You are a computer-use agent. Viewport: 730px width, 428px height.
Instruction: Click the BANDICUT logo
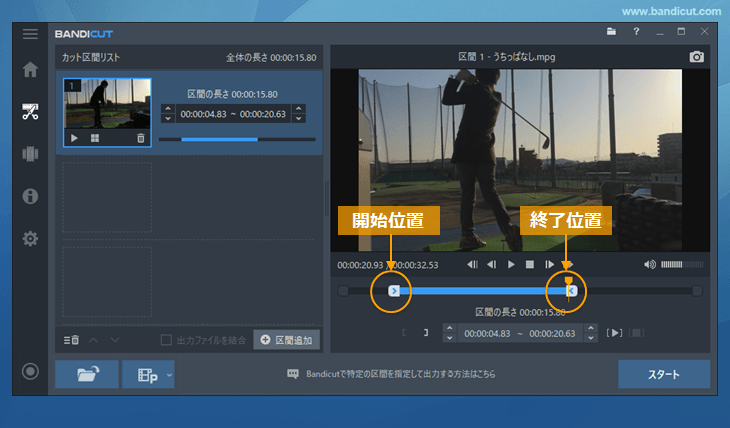(x=84, y=34)
